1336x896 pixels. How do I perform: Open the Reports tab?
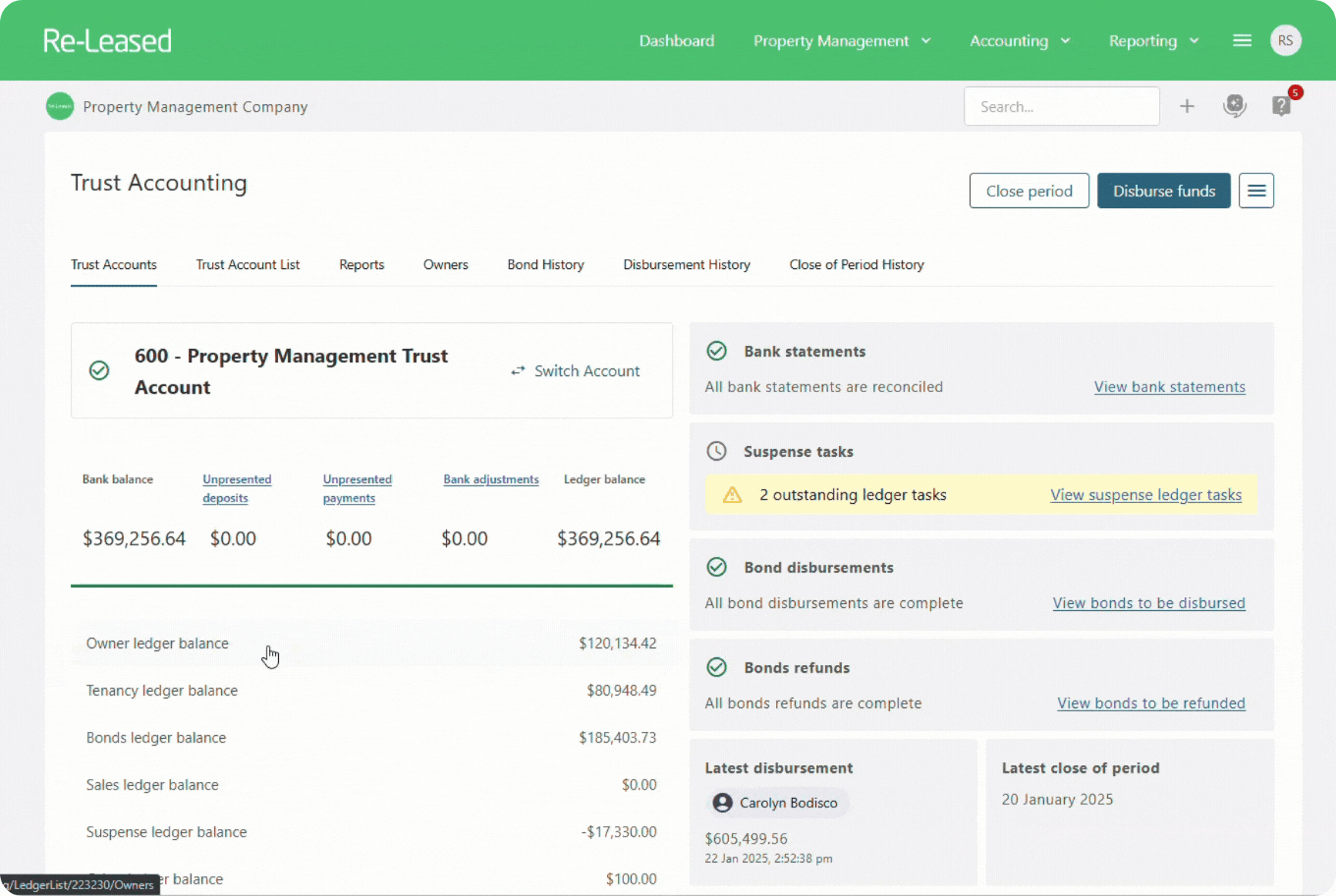[362, 265]
